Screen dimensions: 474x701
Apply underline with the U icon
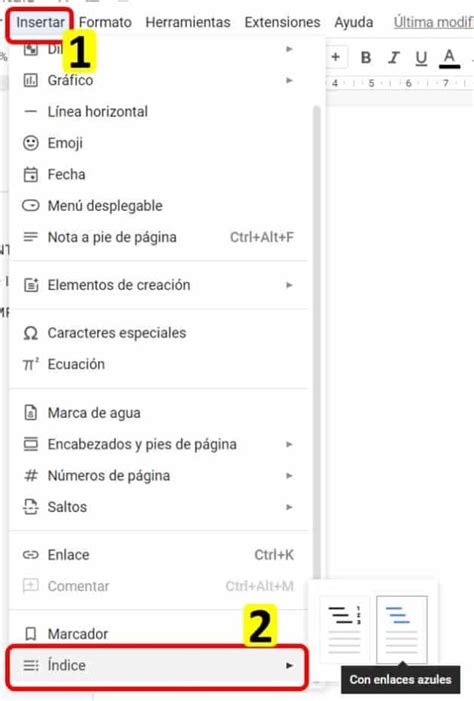tap(421, 58)
